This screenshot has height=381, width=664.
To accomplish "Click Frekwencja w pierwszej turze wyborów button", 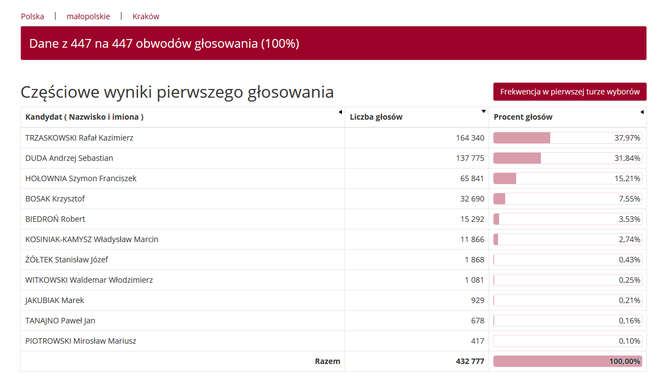I will click(x=570, y=92).
